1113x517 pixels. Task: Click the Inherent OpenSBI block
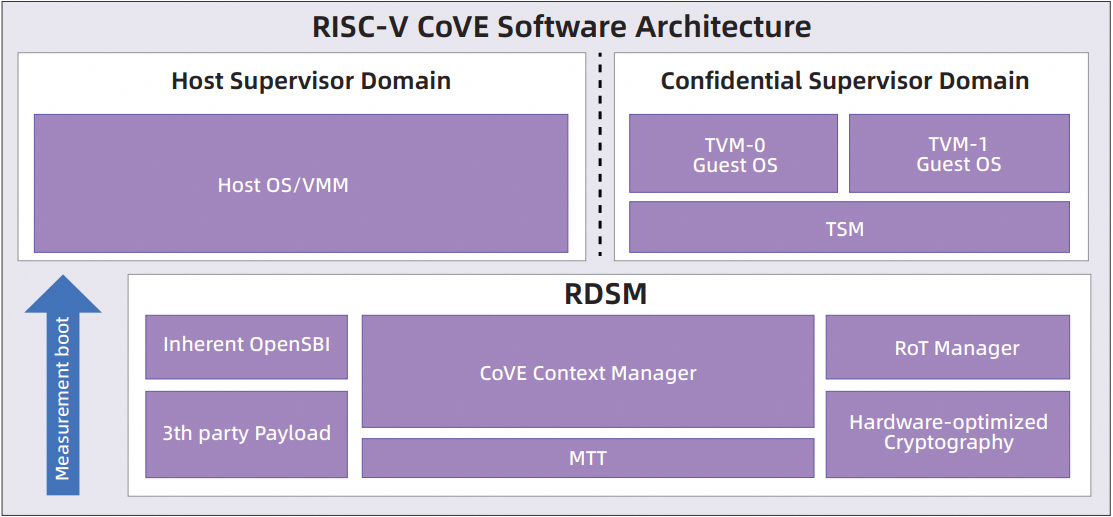[x=246, y=347]
